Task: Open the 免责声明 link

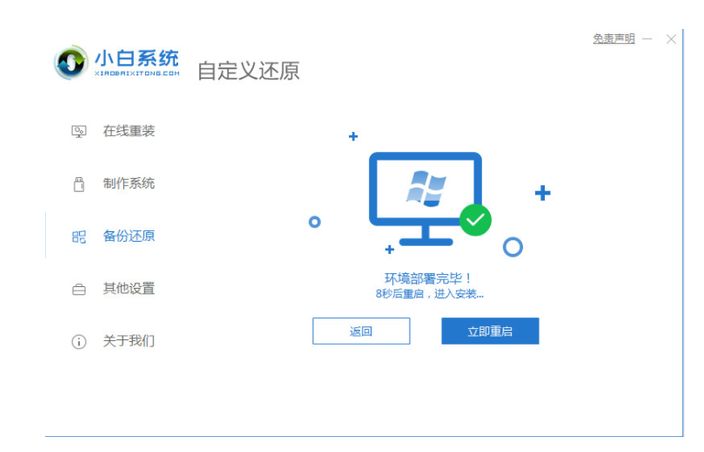Action: tap(614, 39)
